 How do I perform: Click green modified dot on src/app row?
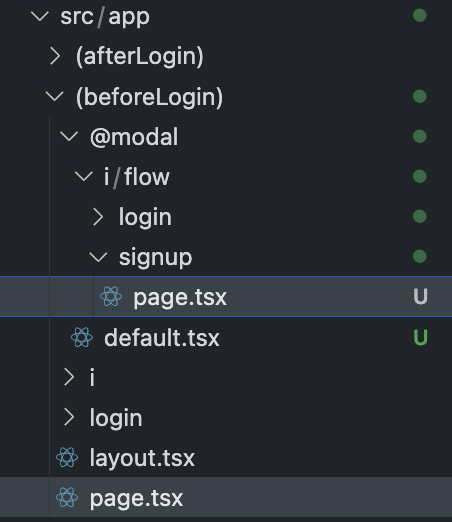pyautogui.click(x=420, y=15)
